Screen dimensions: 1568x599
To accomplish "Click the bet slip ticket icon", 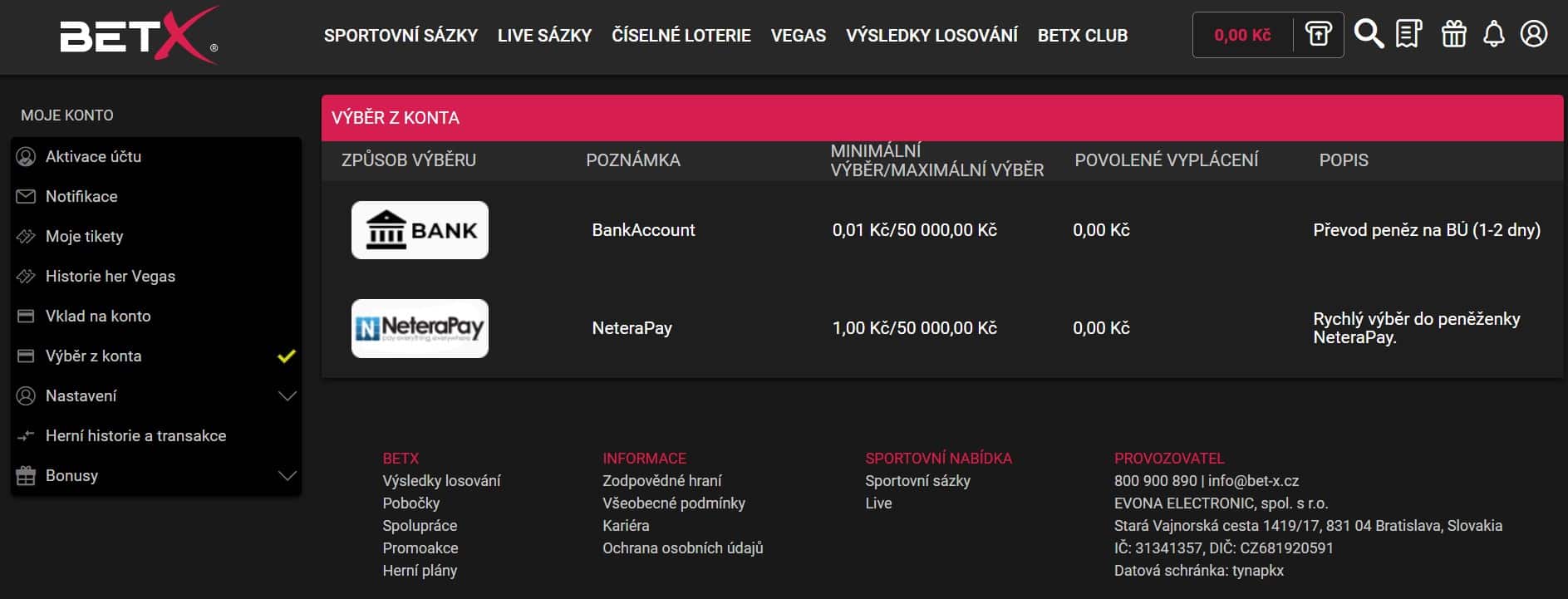I will (1408, 34).
